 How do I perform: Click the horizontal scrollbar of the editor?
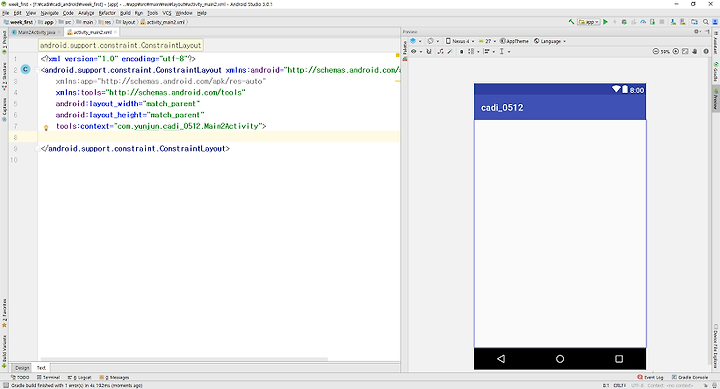click(x=184, y=360)
